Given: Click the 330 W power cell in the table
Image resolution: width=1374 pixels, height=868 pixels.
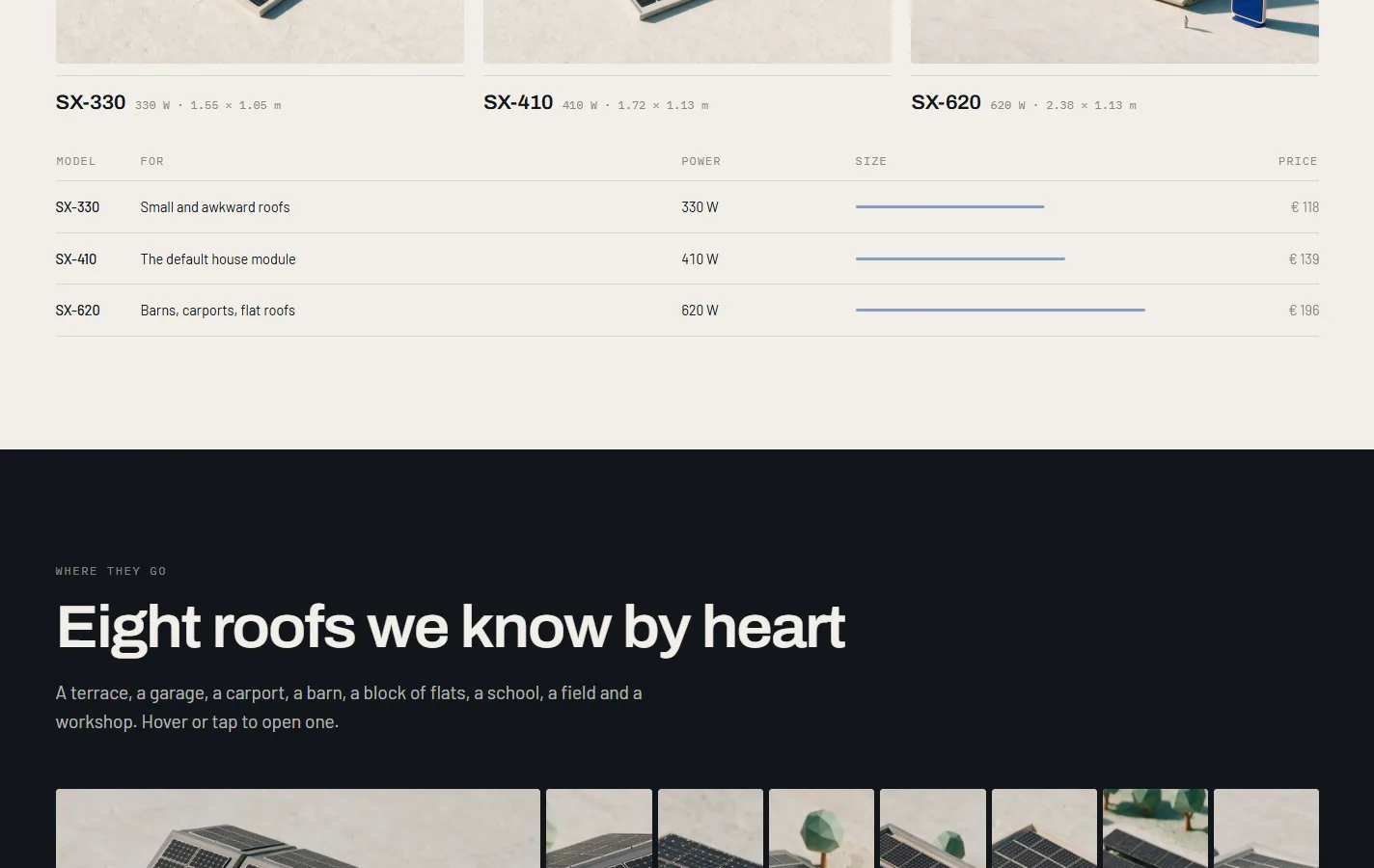Looking at the screenshot, I should [700, 207].
